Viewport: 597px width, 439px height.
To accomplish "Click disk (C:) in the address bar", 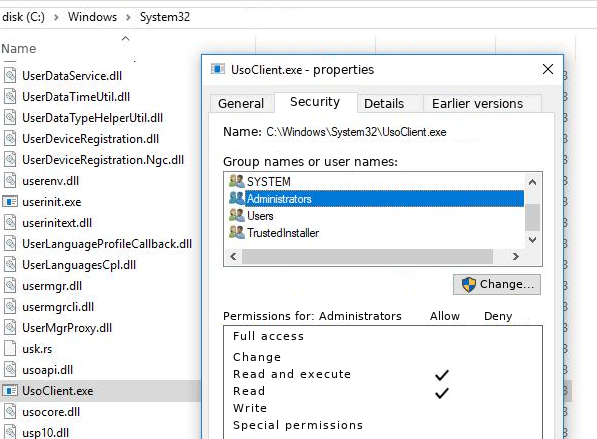I will click(x=23, y=17).
